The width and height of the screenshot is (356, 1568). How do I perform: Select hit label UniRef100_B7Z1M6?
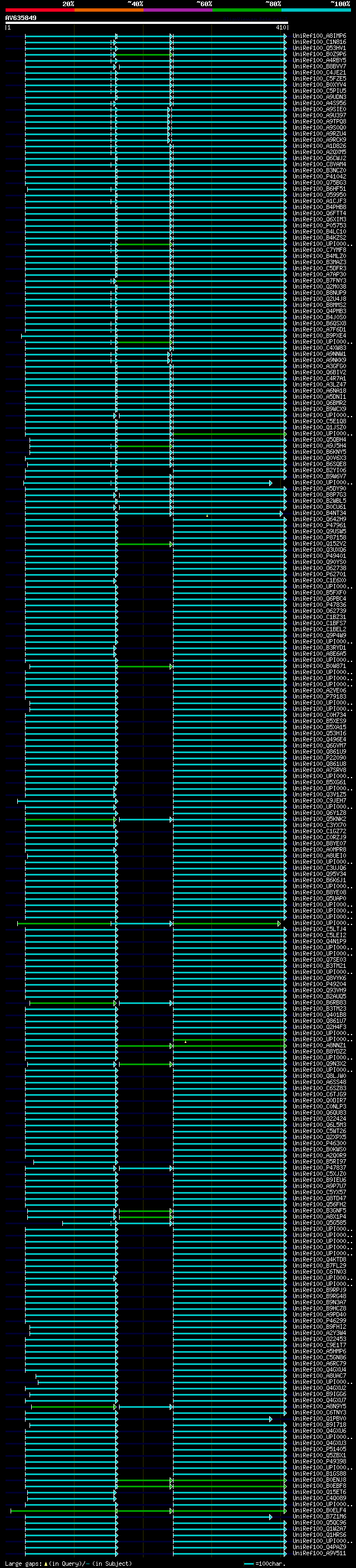319,1517
